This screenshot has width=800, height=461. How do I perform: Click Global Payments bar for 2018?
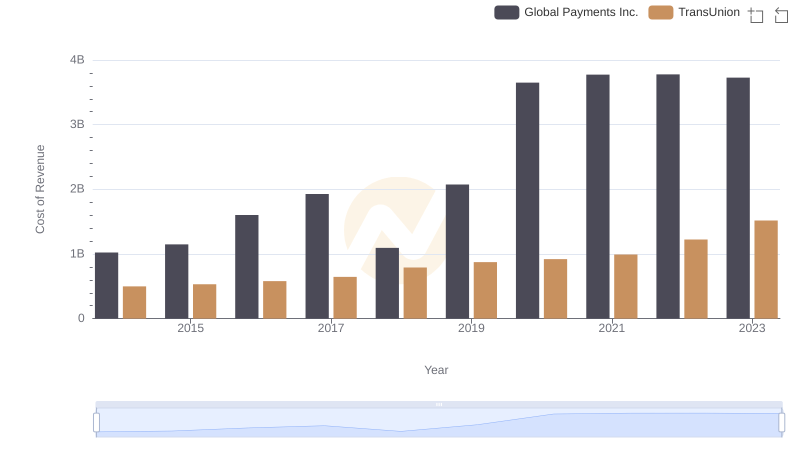point(387,284)
